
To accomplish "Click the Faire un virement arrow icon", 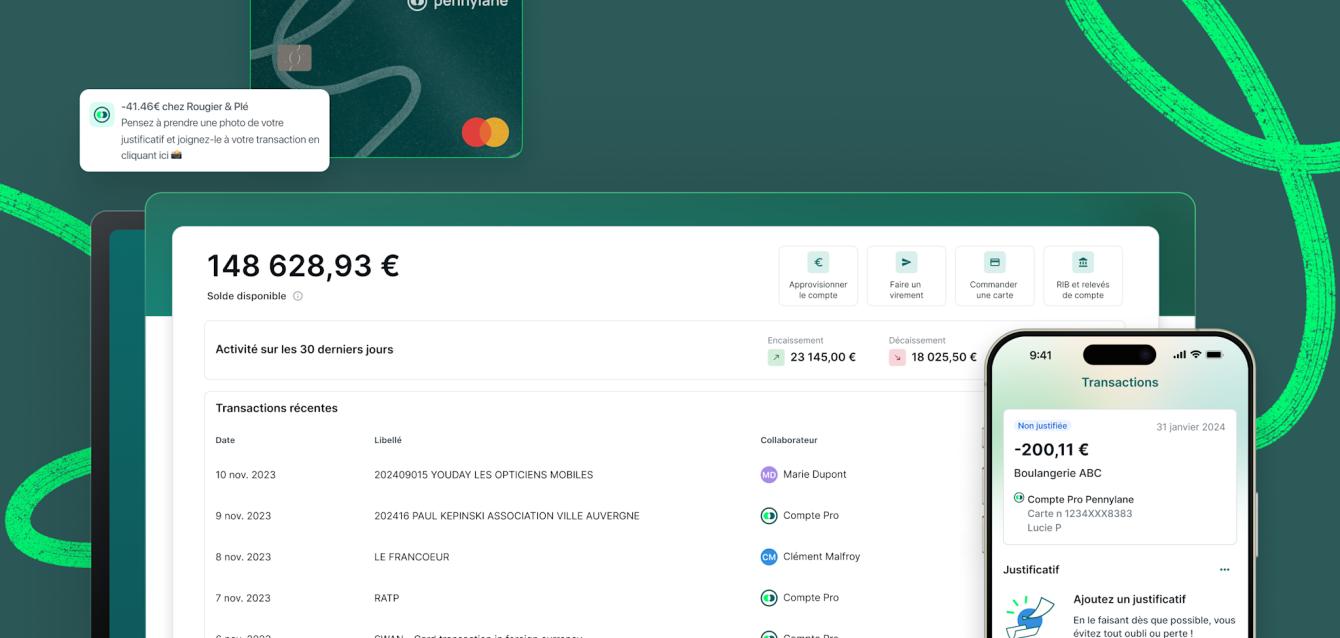I will 906,263.
